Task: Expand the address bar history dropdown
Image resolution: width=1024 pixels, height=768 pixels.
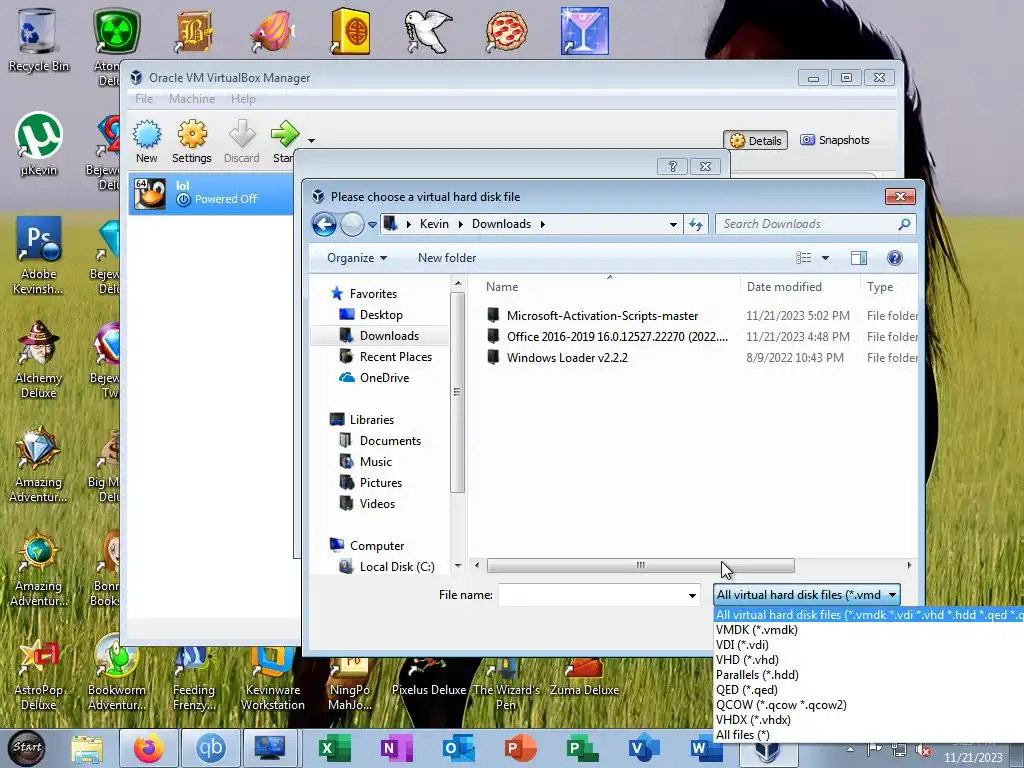Action: [673, 225]
